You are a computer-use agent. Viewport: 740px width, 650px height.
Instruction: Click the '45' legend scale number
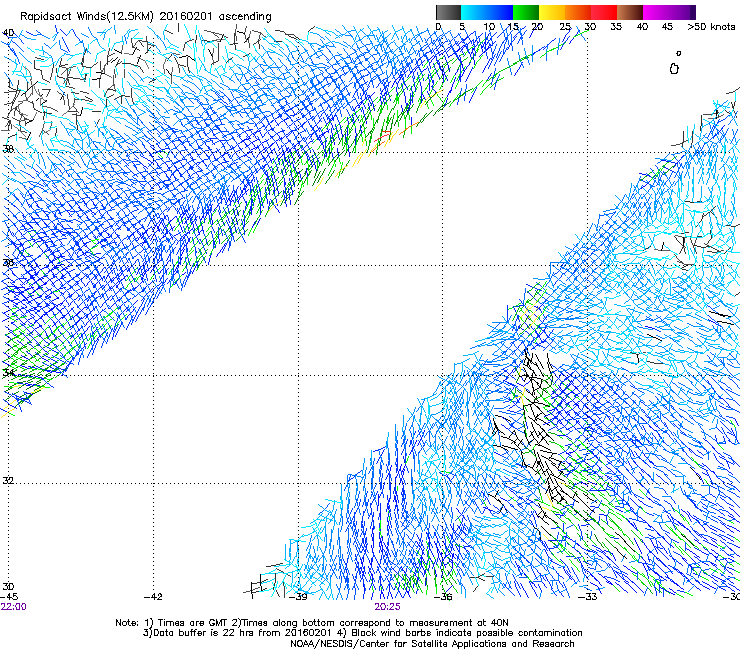[x=667, y=26]
